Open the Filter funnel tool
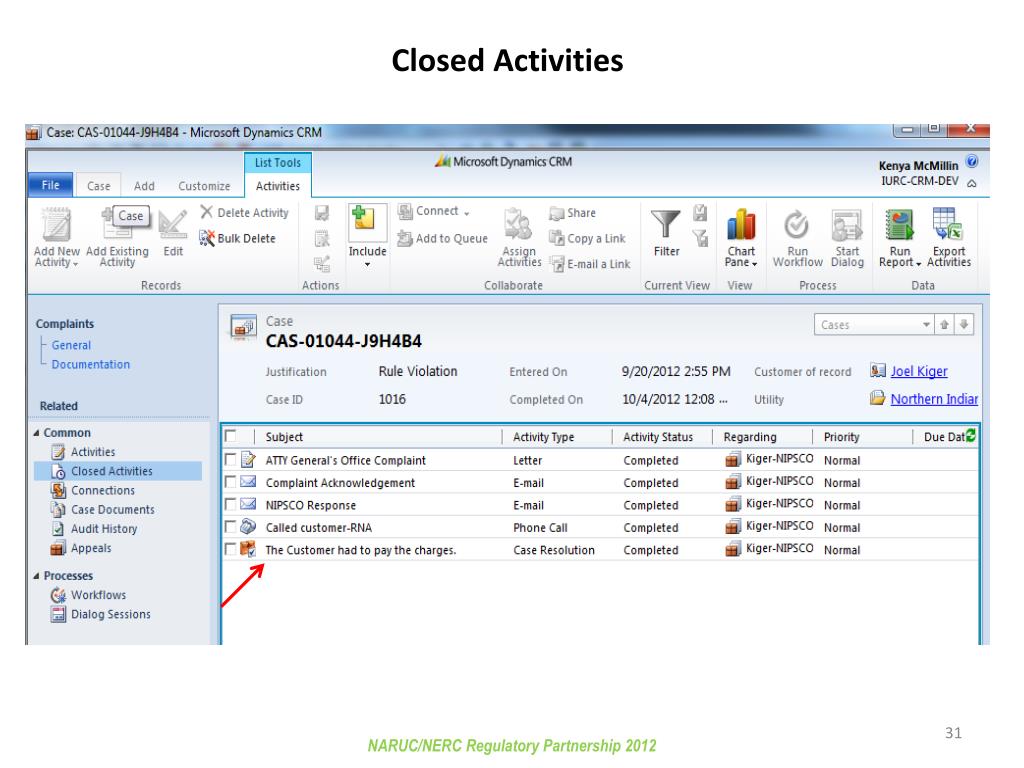Image resolution: width=1024 pixels, height=768 pixels. click(665, 224)
